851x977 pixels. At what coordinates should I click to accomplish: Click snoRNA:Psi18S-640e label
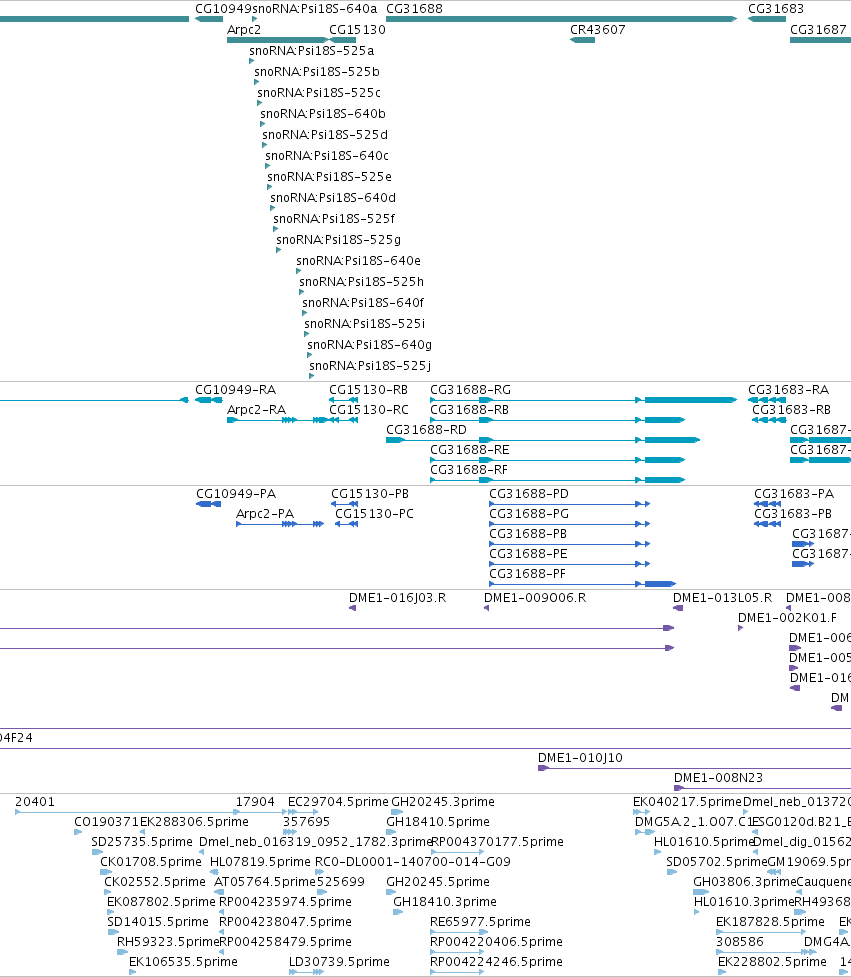pos(358,260)
